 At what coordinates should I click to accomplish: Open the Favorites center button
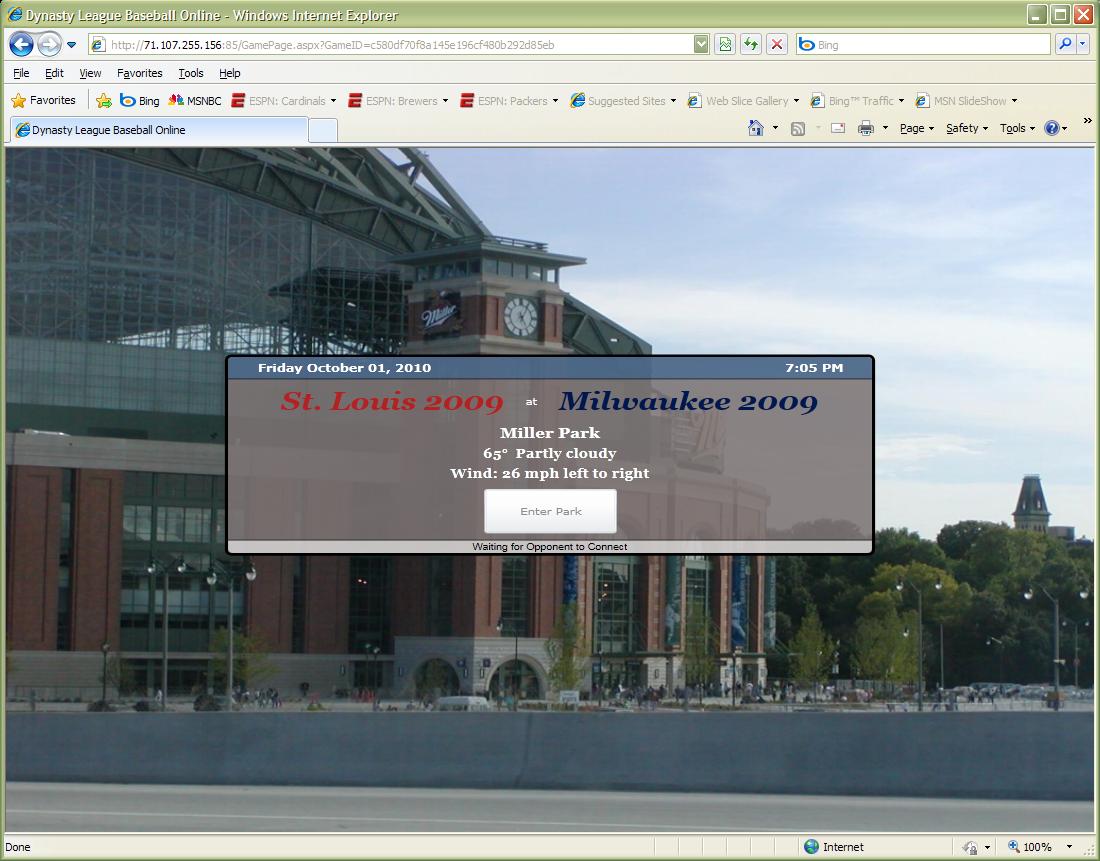[x=44, y=101]
